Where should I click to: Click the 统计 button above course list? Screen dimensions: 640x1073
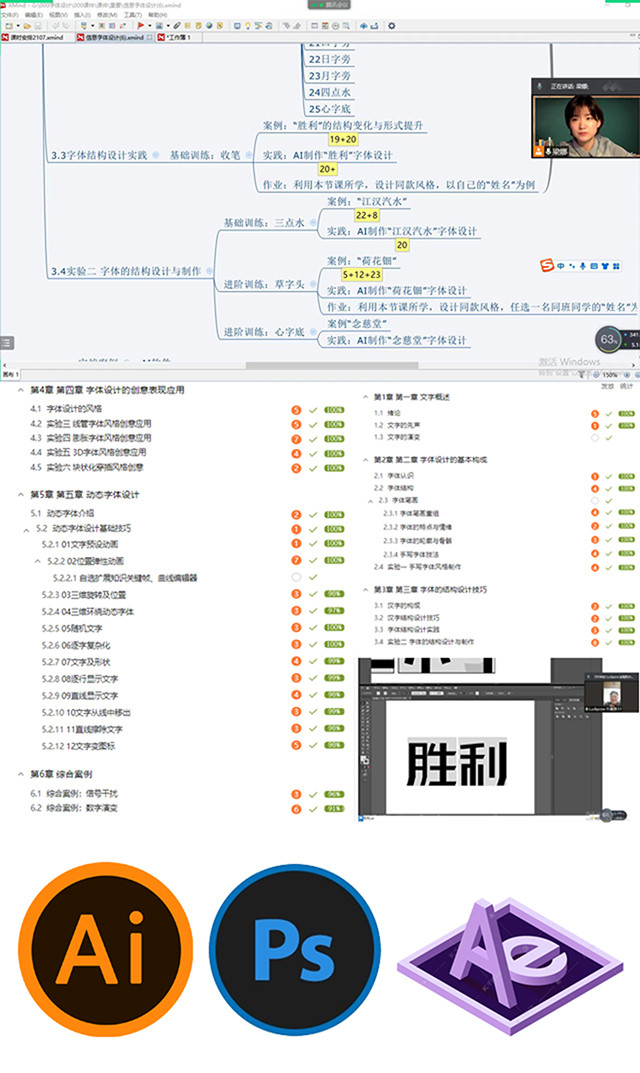[x=627, y=387]
